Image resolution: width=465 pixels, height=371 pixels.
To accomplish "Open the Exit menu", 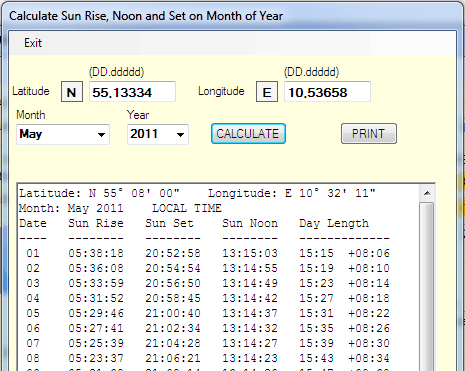I will [33, 43].
